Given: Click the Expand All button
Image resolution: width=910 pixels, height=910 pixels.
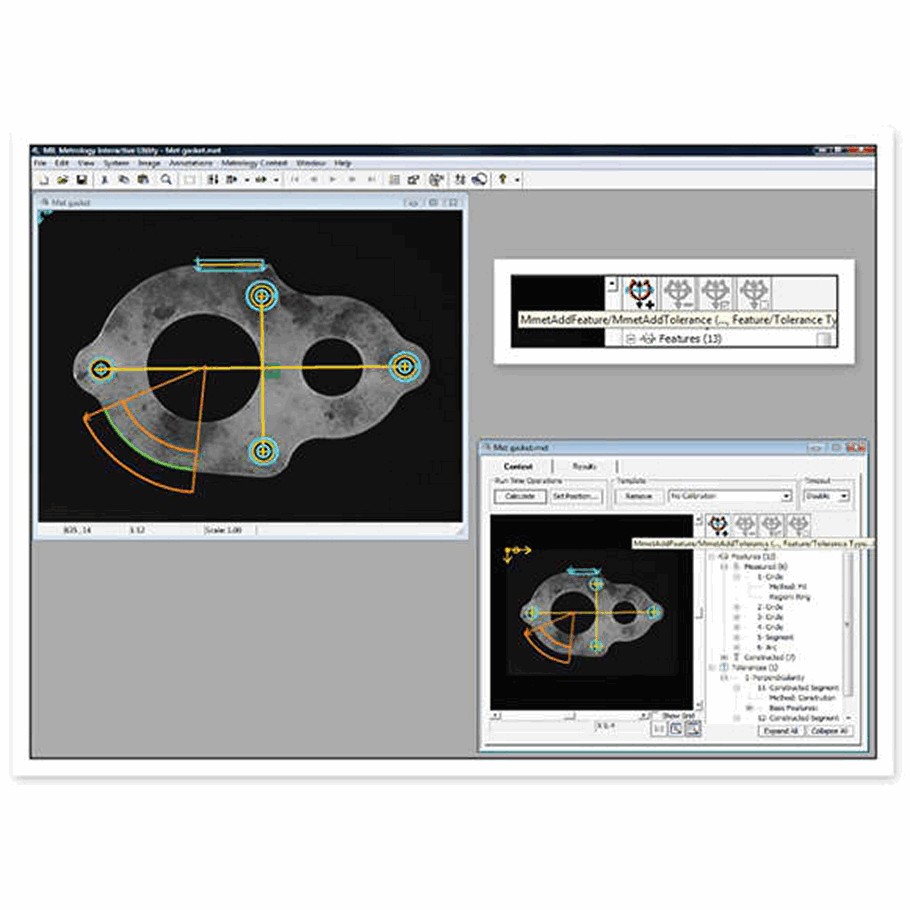Looking at the screenshot, I should pyautogui.click(x=779, y=731).
